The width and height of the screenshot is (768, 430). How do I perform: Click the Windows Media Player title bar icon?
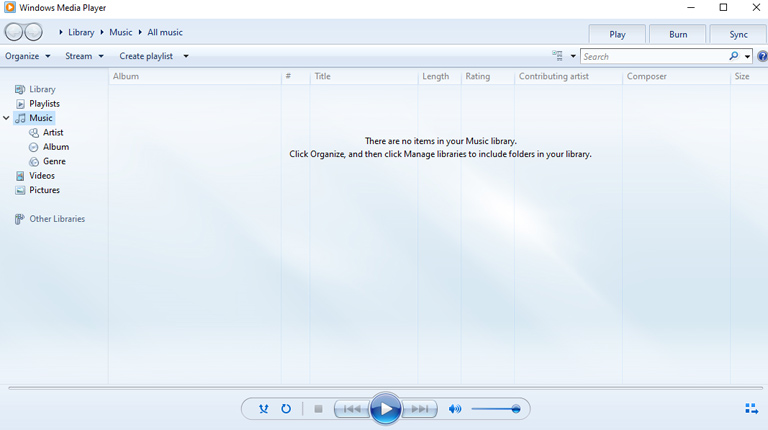(x=10, y=7)
